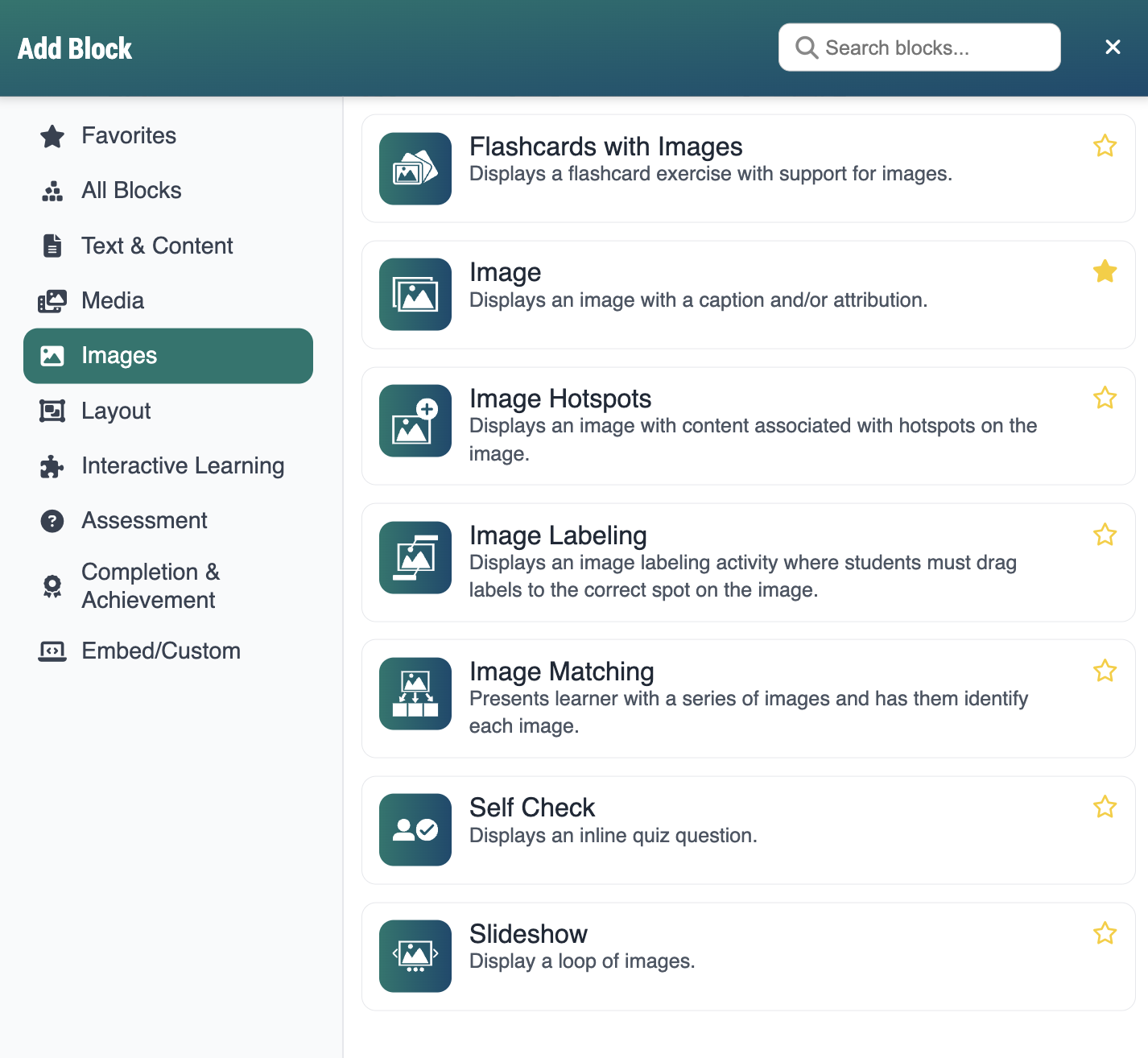
Task: Open the Layout category
Action: click(168, 411)
